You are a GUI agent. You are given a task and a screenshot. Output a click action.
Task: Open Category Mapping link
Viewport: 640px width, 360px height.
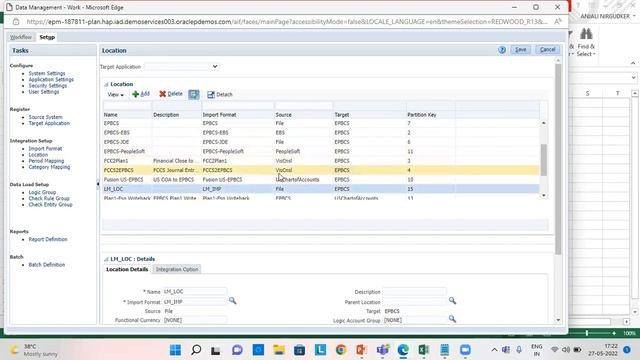coord(49,167)
